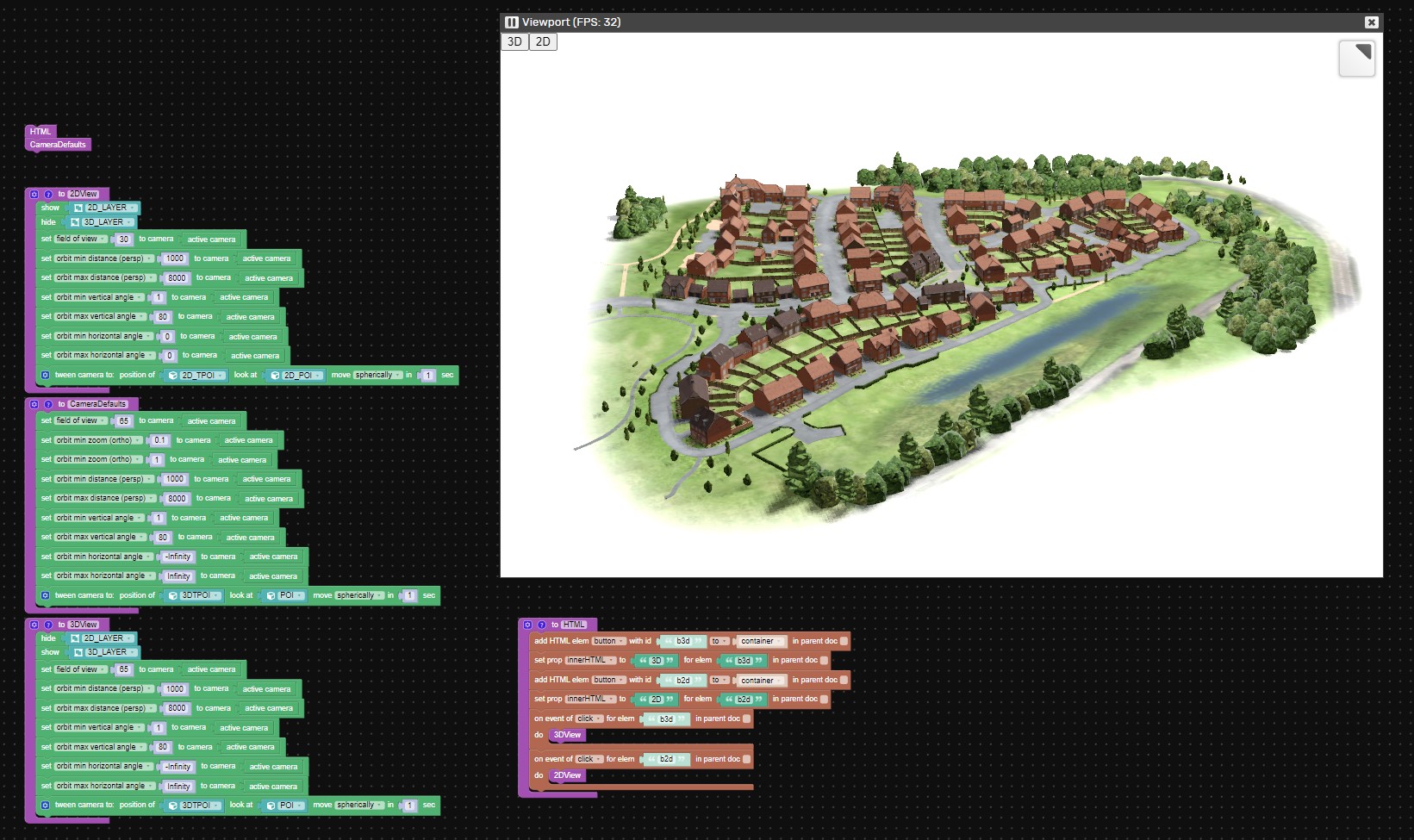This screenshot has width=1414, height=840.
Task: Open field of view dropdown in 2DView
Action: click(x=82, y=240)
